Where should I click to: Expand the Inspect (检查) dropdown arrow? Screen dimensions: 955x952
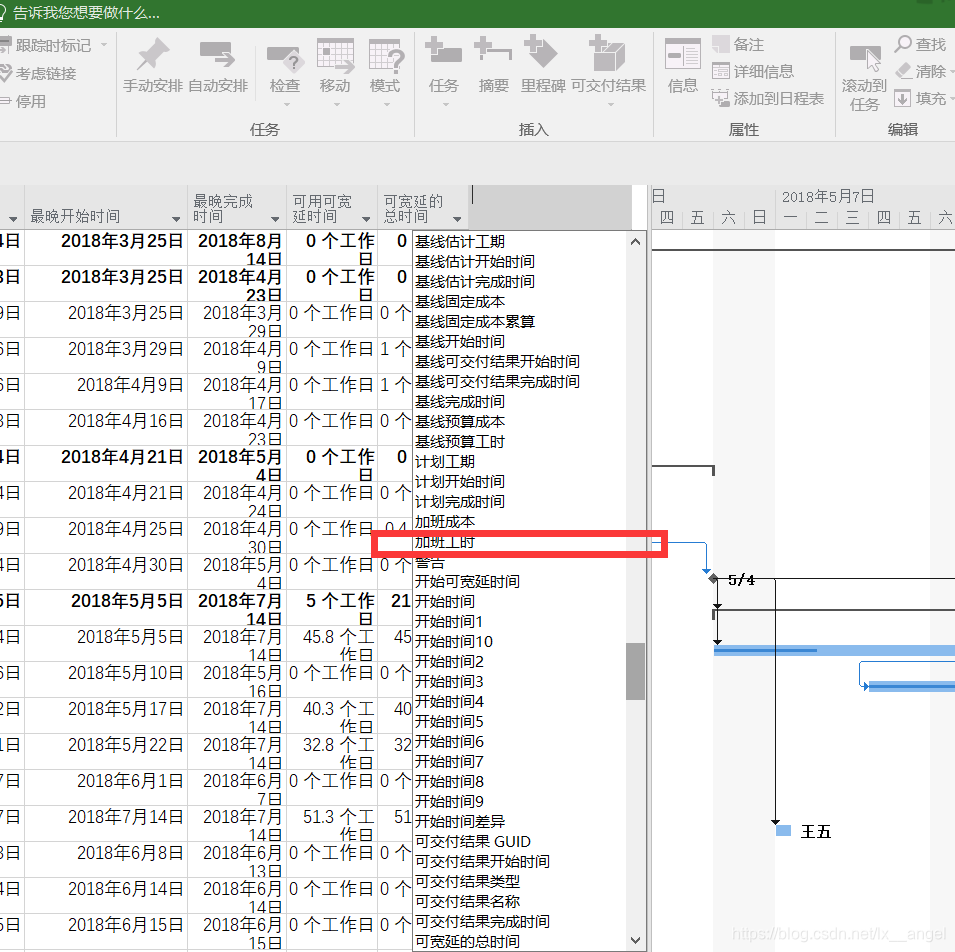286,105
